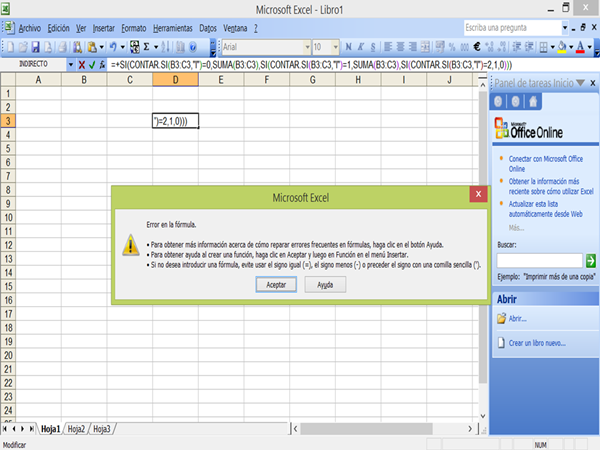Confirm the formula with the green check mark
This screenshot has width=600, height=450.
[x=92, y=65]
